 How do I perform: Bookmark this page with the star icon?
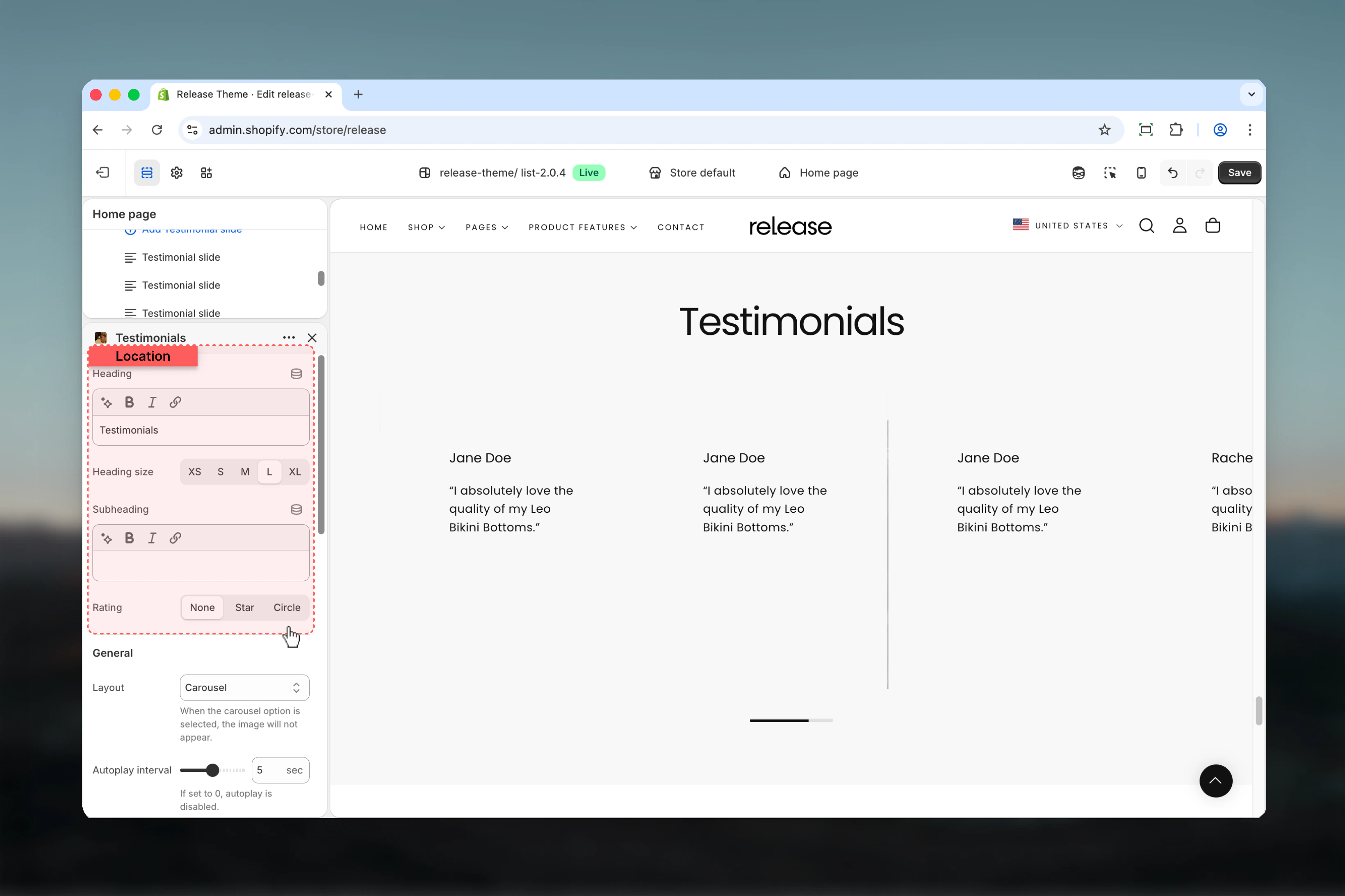tap(1104, 130)
